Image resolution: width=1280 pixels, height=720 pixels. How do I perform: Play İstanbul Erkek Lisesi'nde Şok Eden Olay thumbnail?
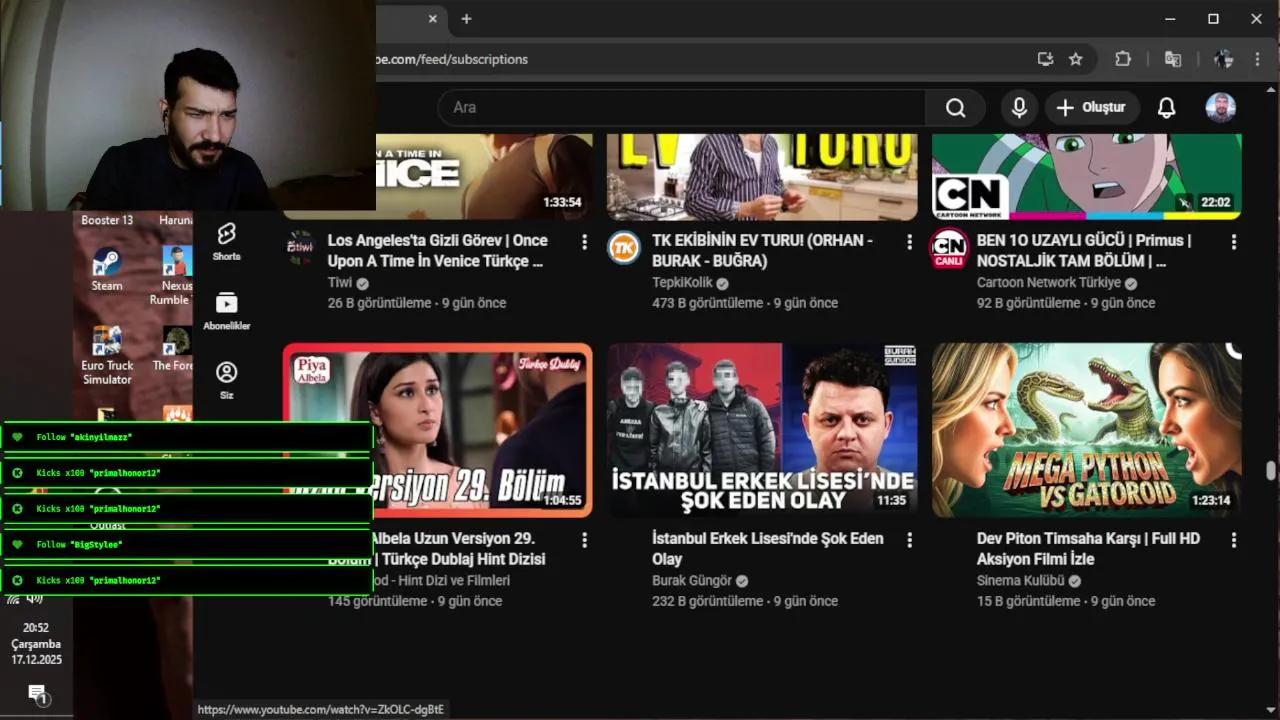coord(762,430)
